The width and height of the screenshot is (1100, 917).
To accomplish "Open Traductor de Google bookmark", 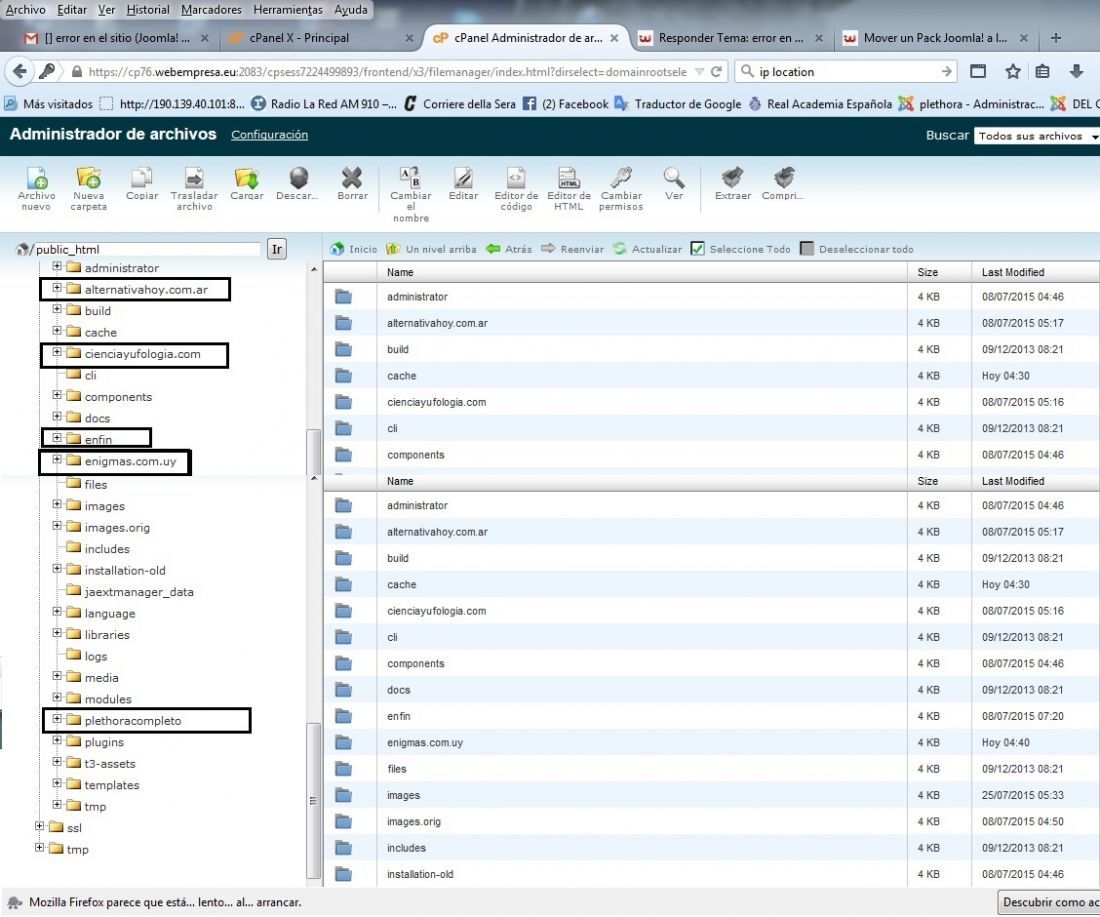I will [x=678, y=104].
